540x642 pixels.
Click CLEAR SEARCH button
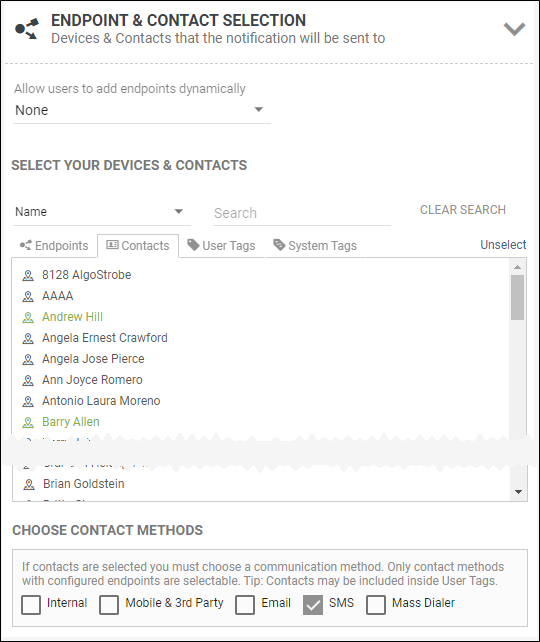pyautogui.click(x=463, y=210)
